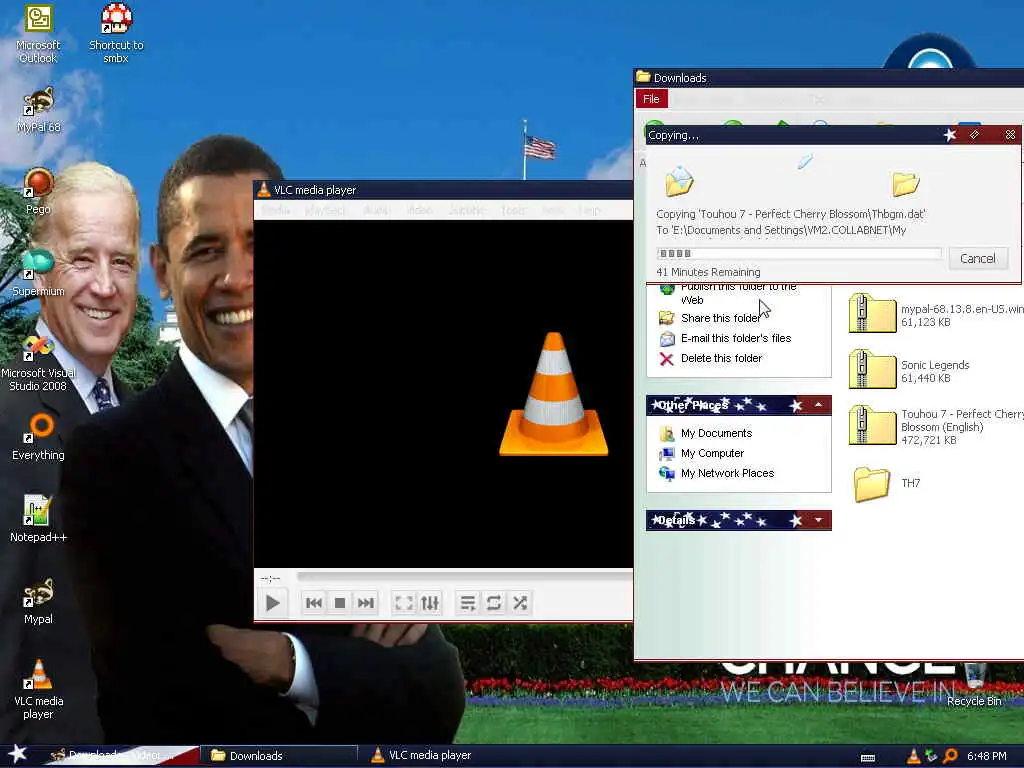Click the keyboard icon in the taskbar
1024x768 pixels.
(x=868, y=758)
